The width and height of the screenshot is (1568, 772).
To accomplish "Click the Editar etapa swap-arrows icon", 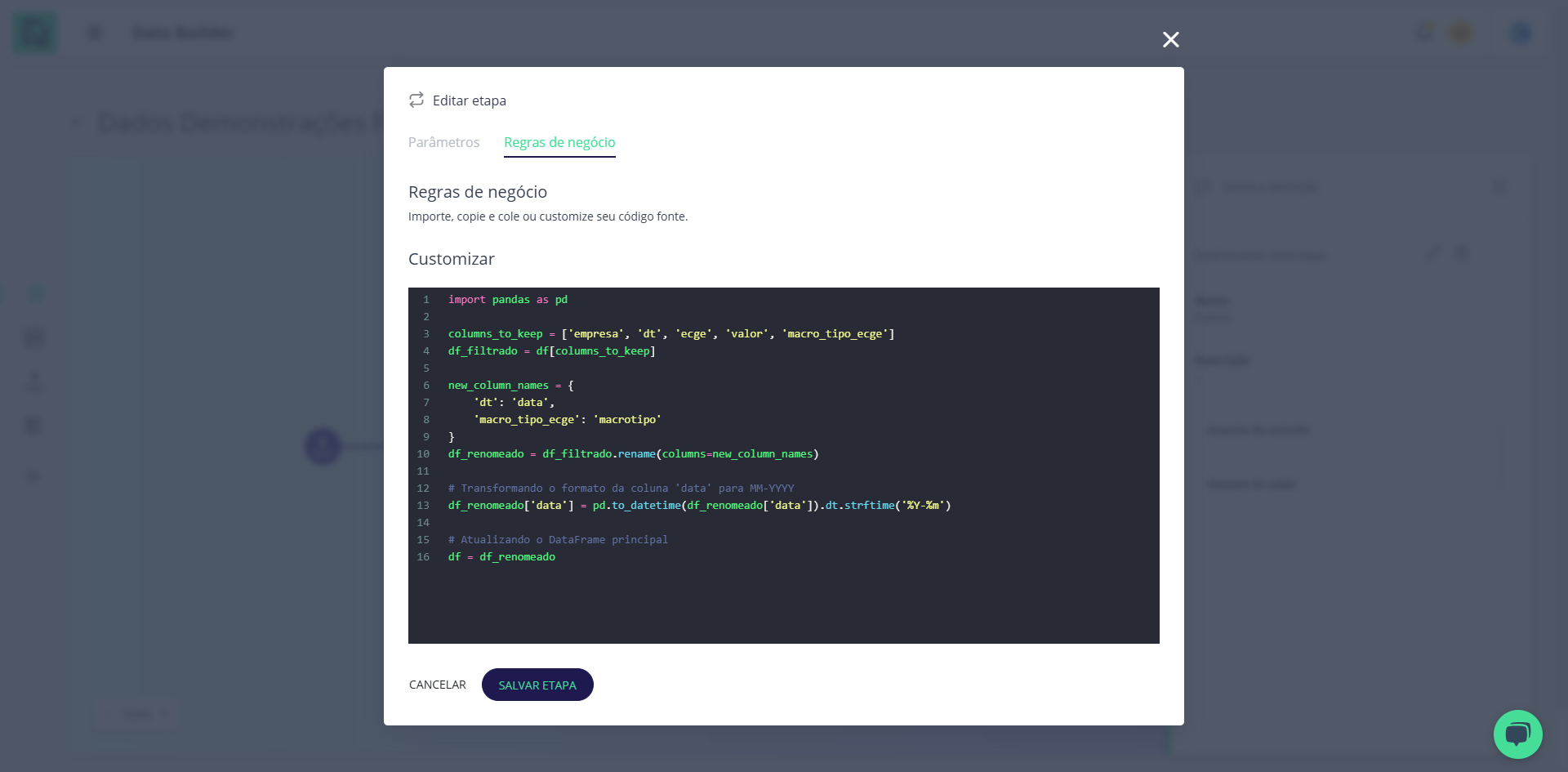I will pyautogui.click(x=416, y=100).
